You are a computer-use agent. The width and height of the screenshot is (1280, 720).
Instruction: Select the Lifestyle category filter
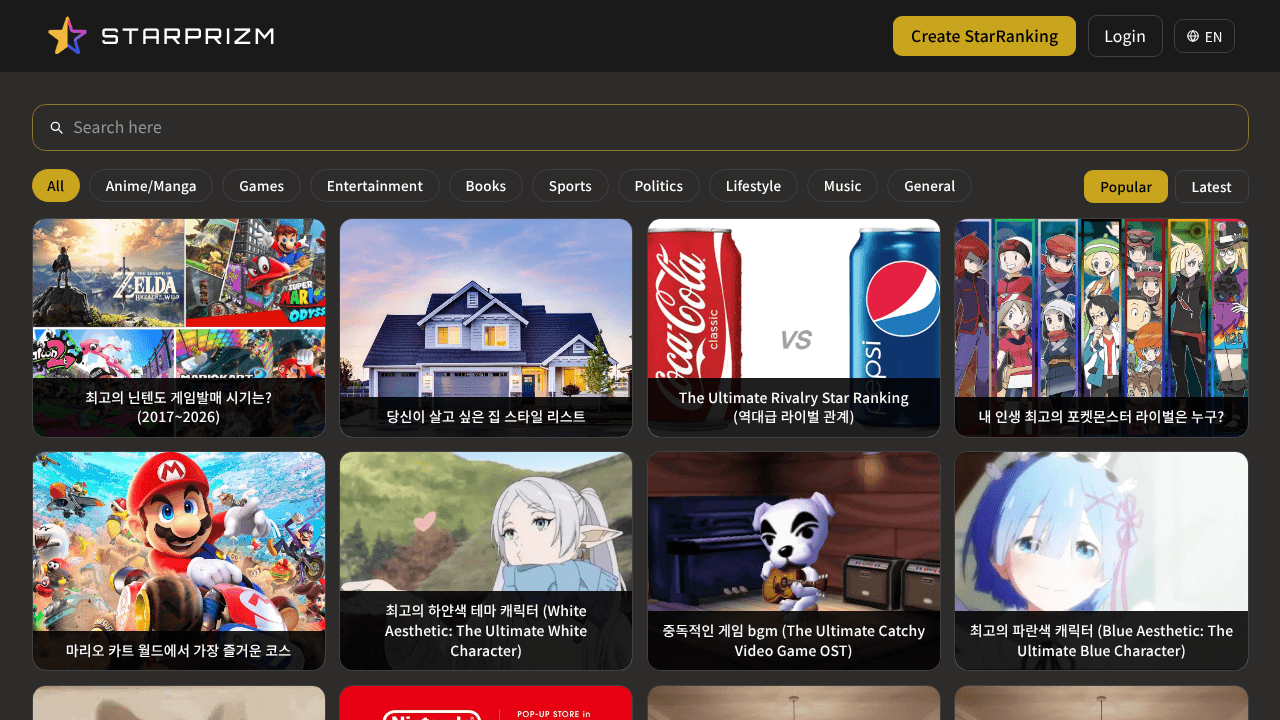753,186
